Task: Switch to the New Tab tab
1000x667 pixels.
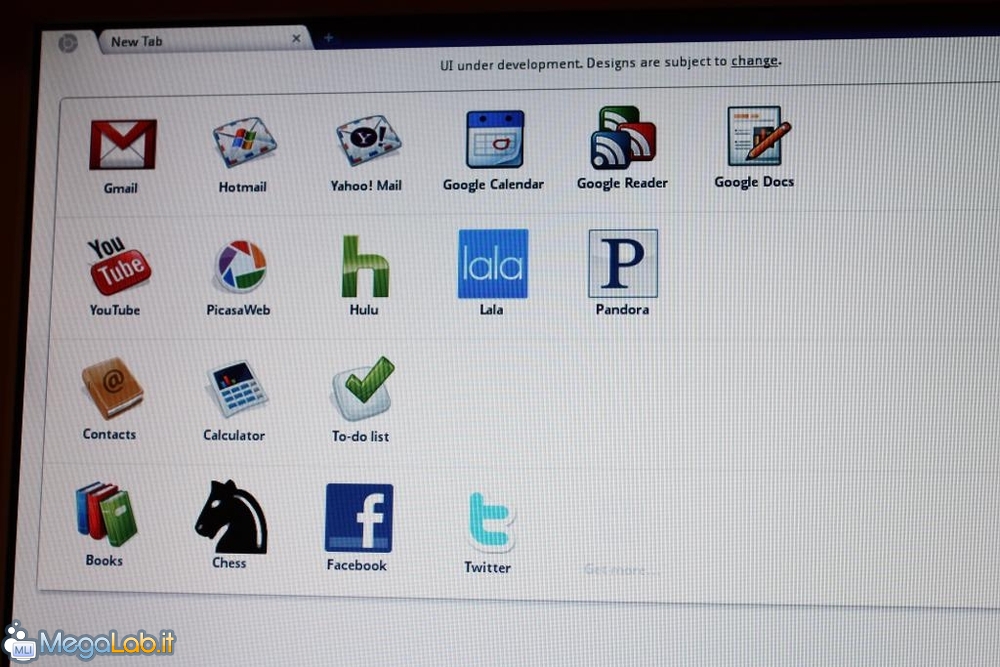Action: pos(204,41)
